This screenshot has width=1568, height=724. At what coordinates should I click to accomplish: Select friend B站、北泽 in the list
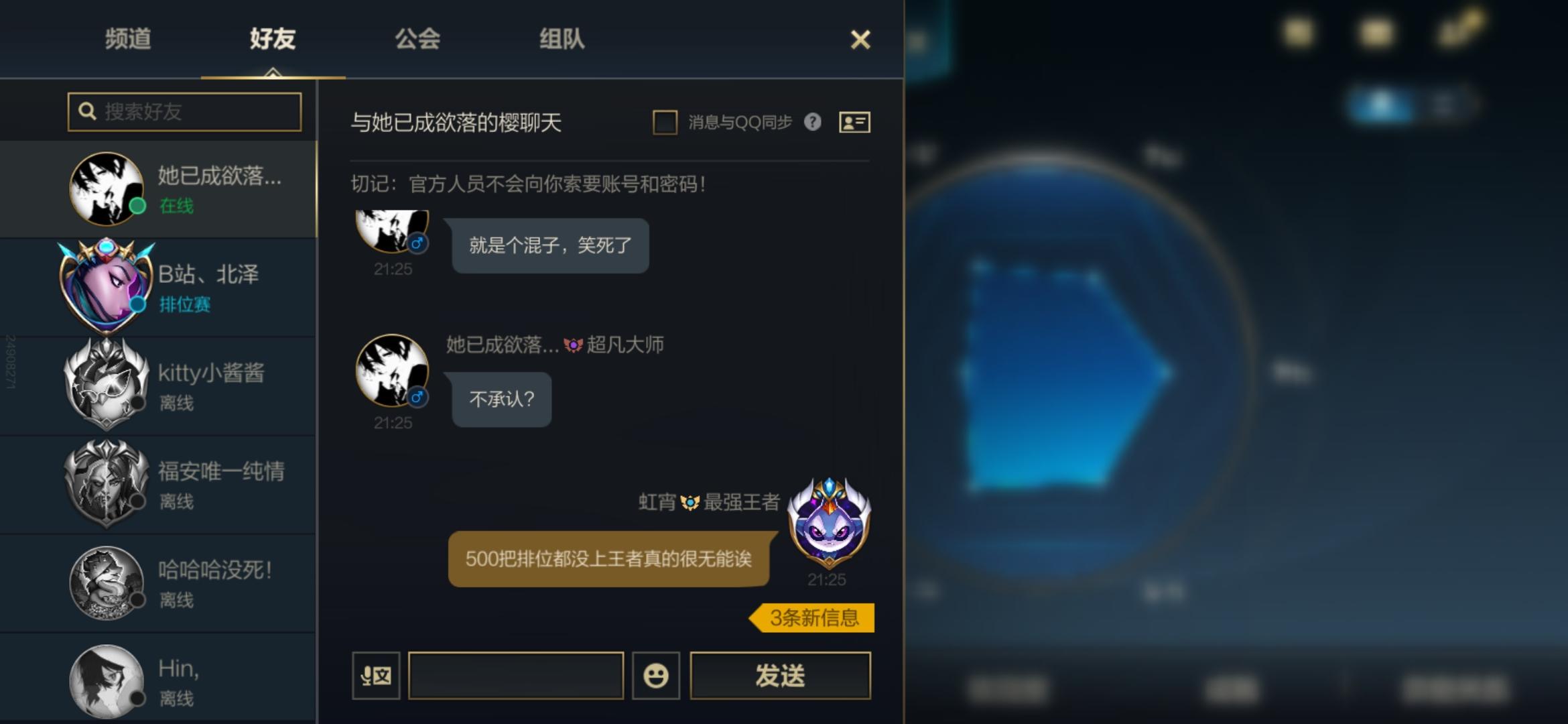point(158,288)
